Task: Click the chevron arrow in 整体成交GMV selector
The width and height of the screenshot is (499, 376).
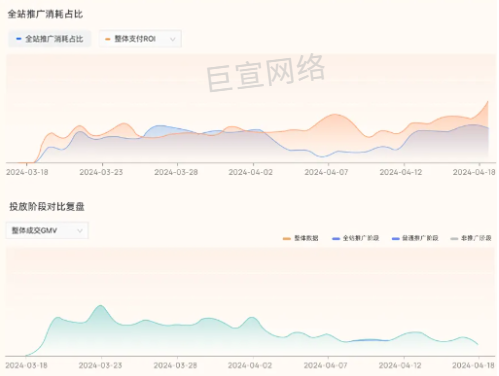Action: [80, 231]
